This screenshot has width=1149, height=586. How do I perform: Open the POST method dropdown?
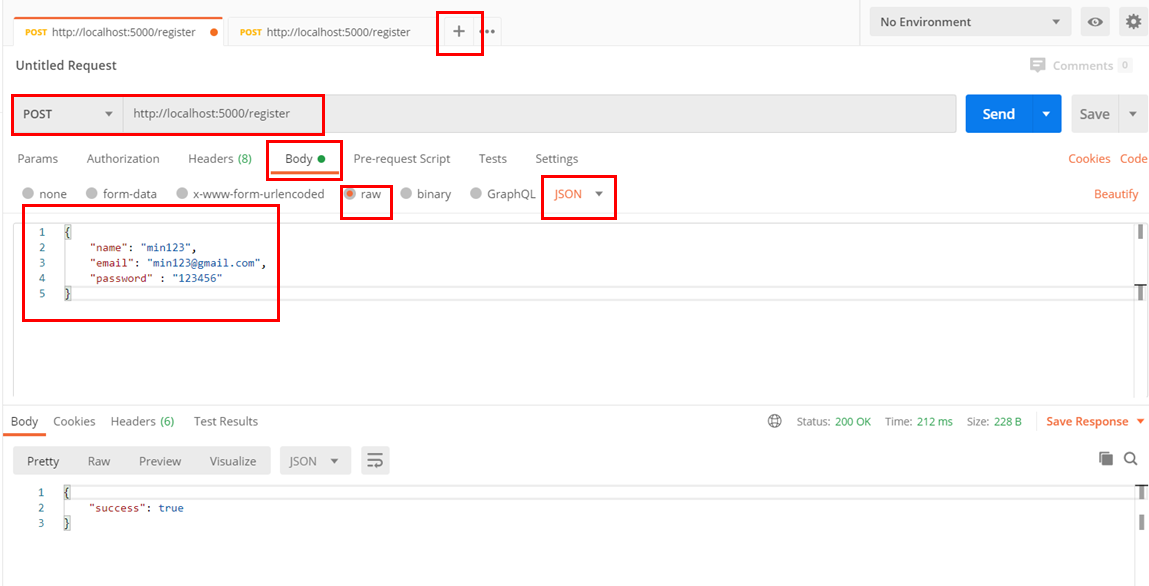pos(65,114)
